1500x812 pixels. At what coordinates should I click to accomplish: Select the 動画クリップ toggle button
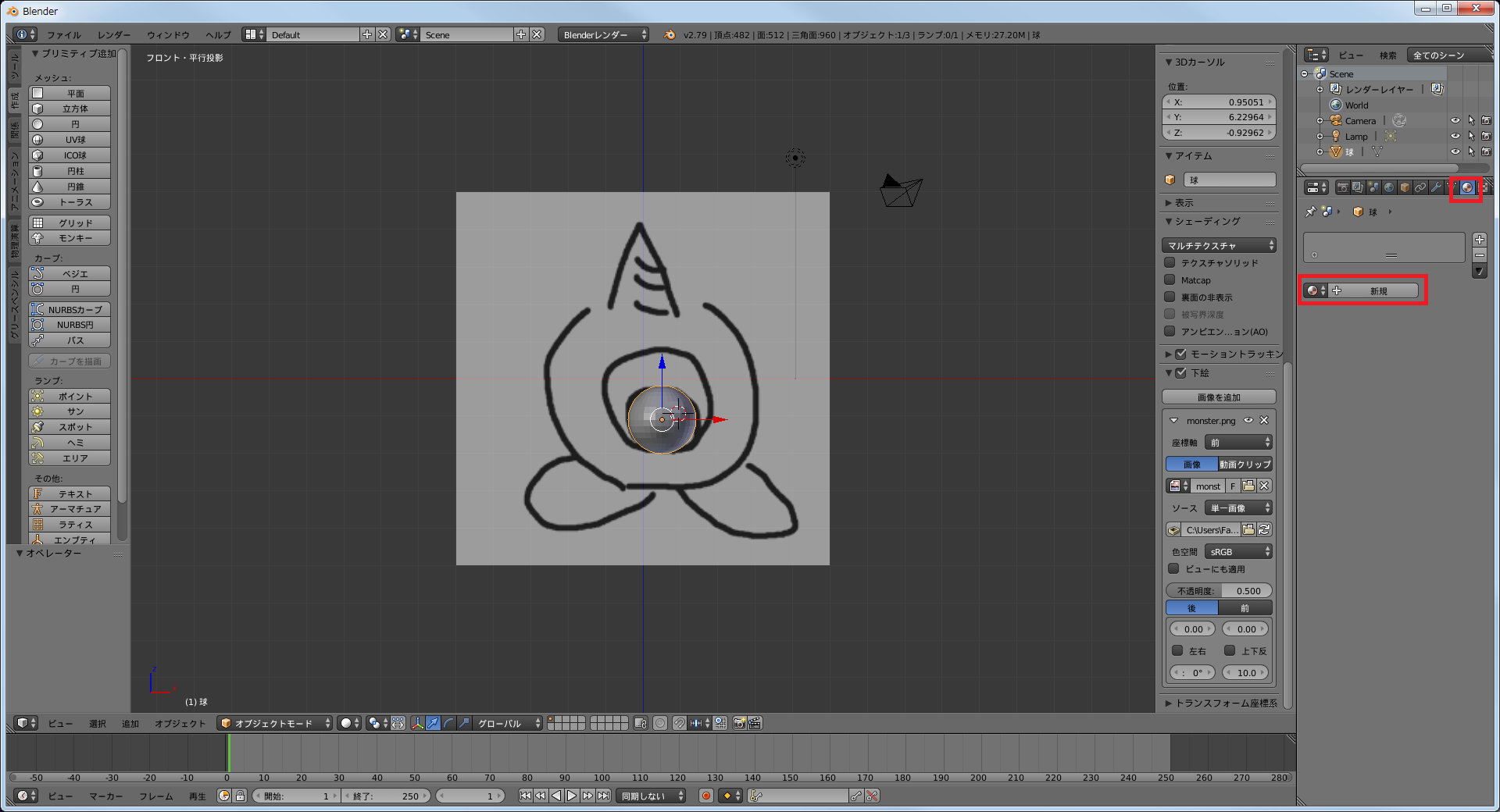(x=1245, y=465)
